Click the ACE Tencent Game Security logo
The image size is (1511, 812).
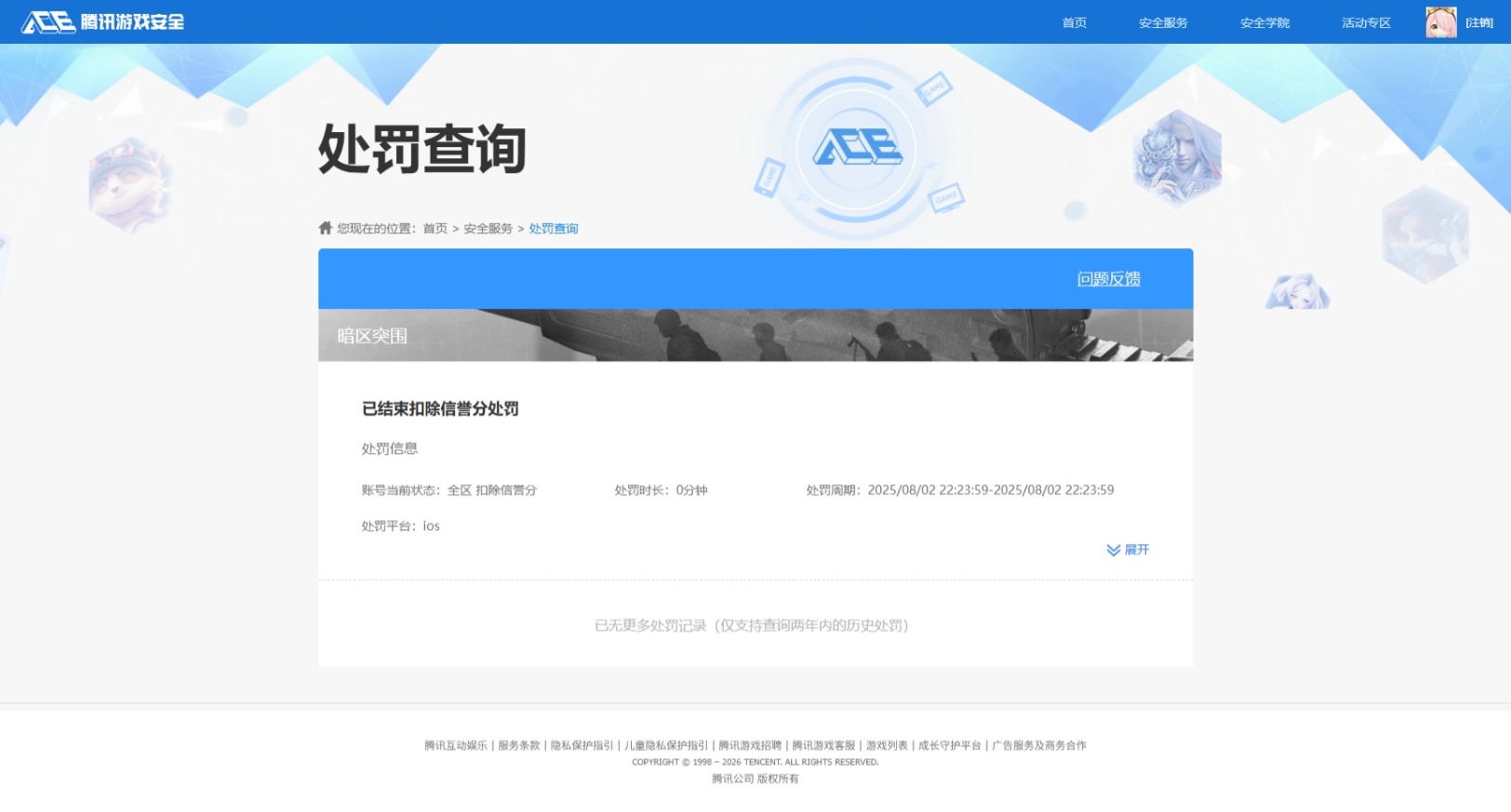coord(102,21)
